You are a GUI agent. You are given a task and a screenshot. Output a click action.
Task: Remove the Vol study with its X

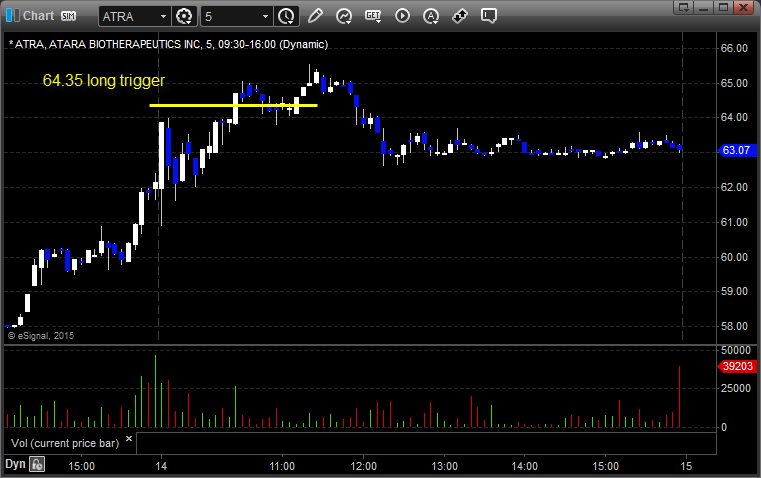(x=129, y=439)
